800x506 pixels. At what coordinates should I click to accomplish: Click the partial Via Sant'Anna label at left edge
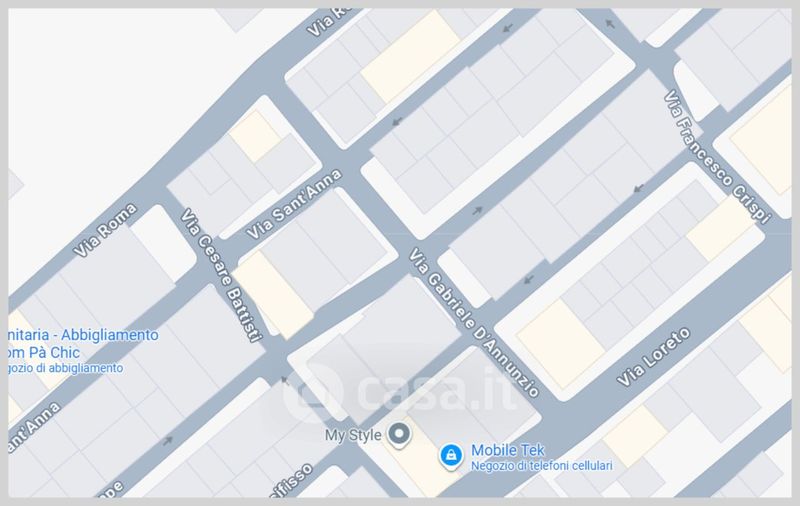34,427
